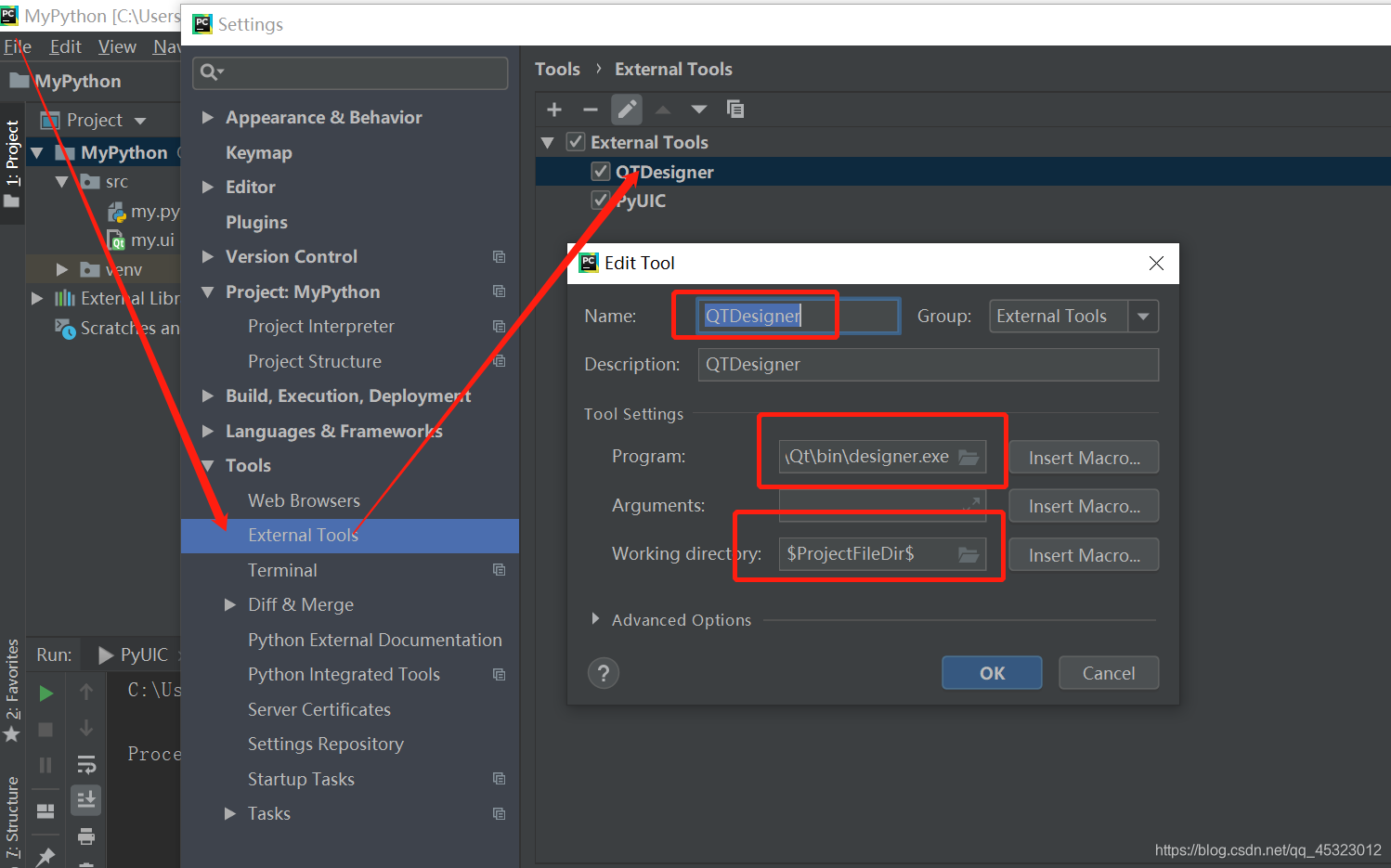The width and height of the screenshot is (1391, 868).
Task: Click project-level icon beside Startup Tasks
Action: [499, 779]
